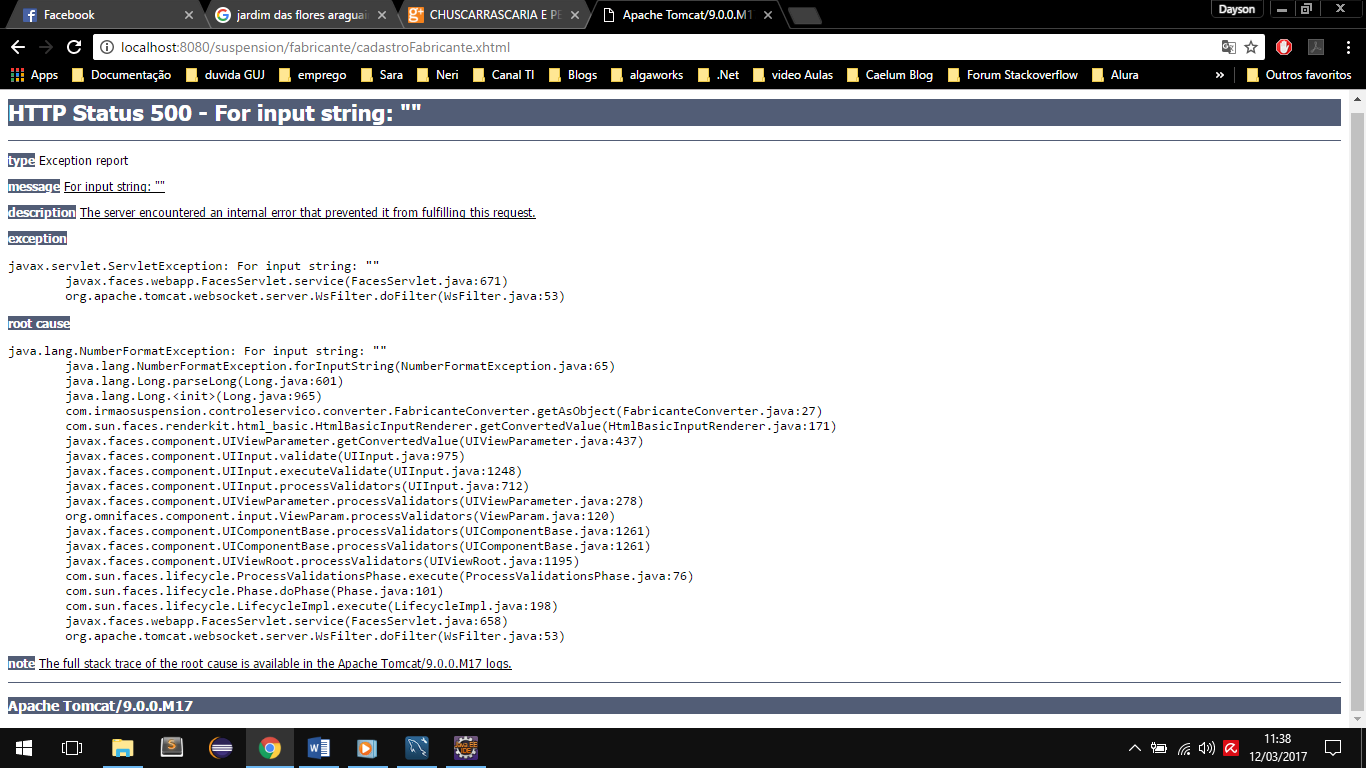Click the Dayson profile button
Viewport: 1366px width, 768px height.
[1237, 9]
